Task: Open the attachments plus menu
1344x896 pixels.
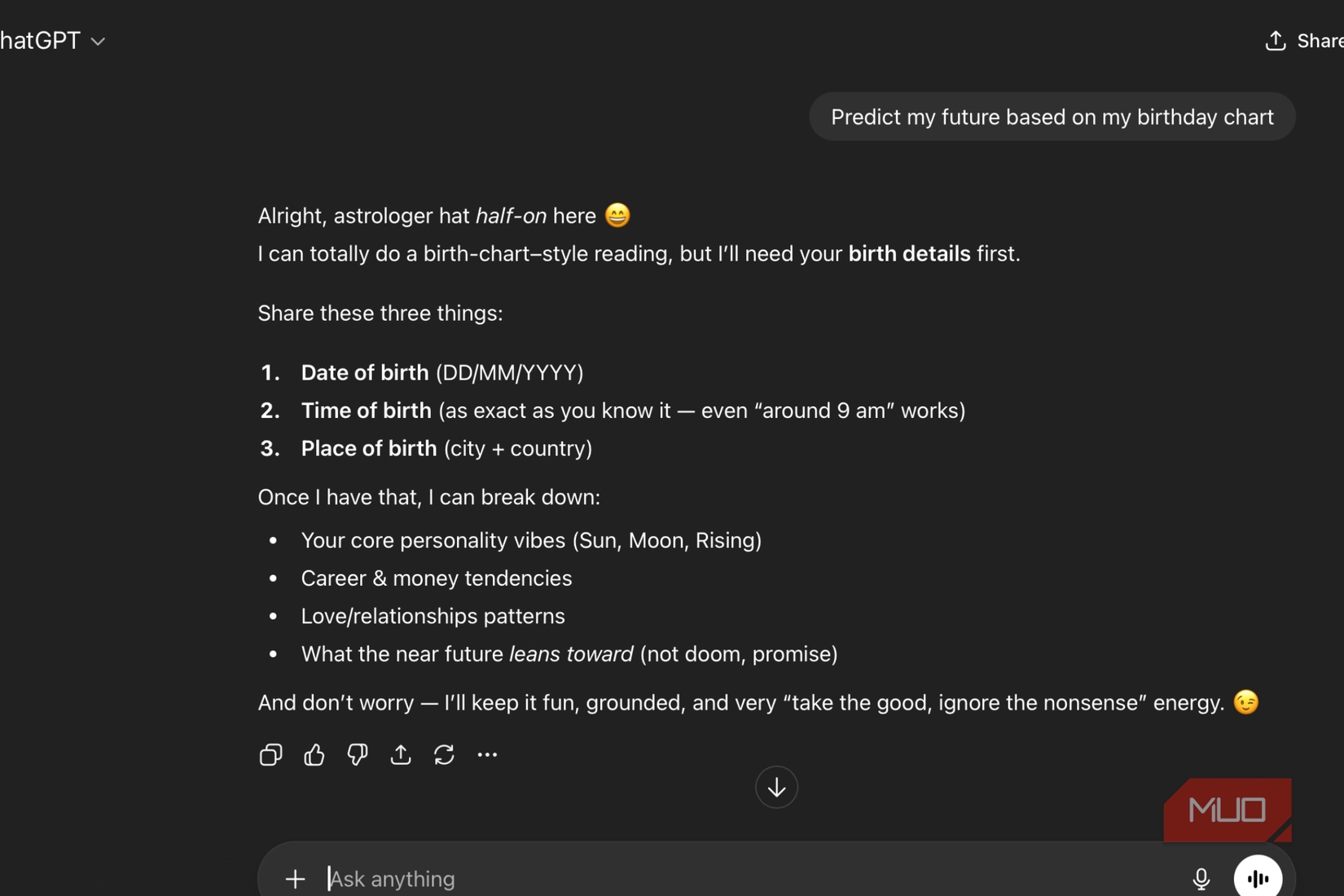Action: coord(295,878)
